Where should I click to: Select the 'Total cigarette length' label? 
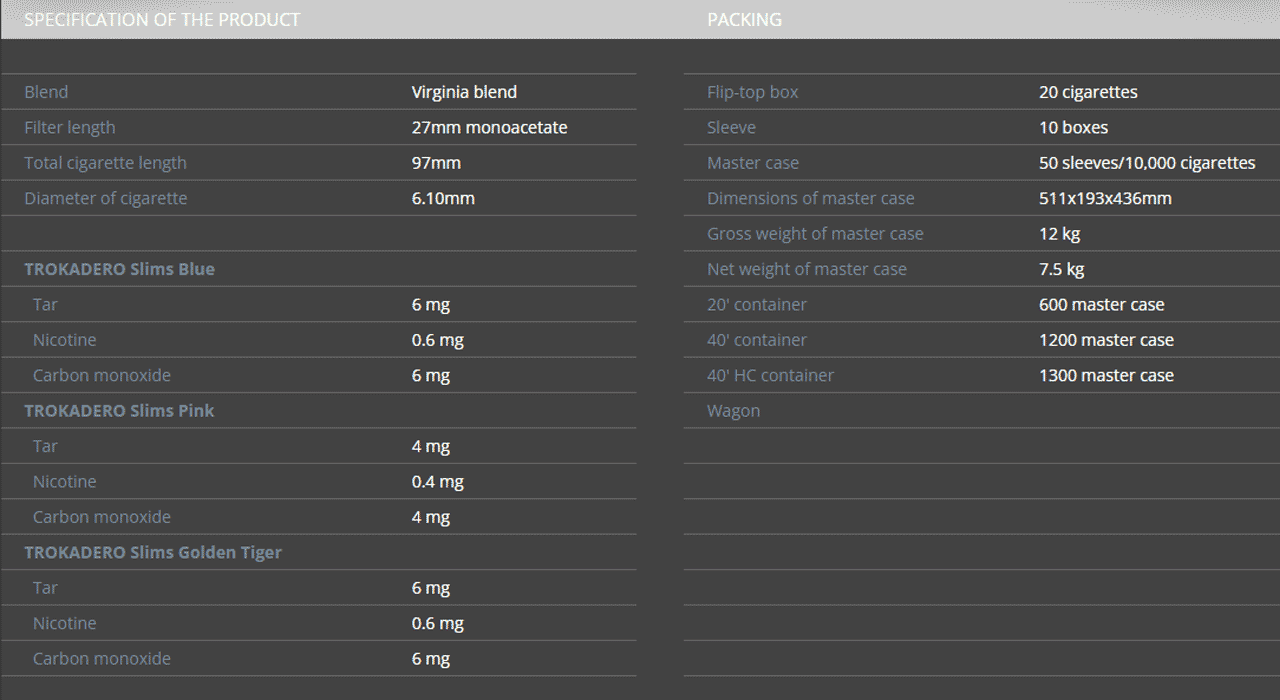tap(105, 163)
